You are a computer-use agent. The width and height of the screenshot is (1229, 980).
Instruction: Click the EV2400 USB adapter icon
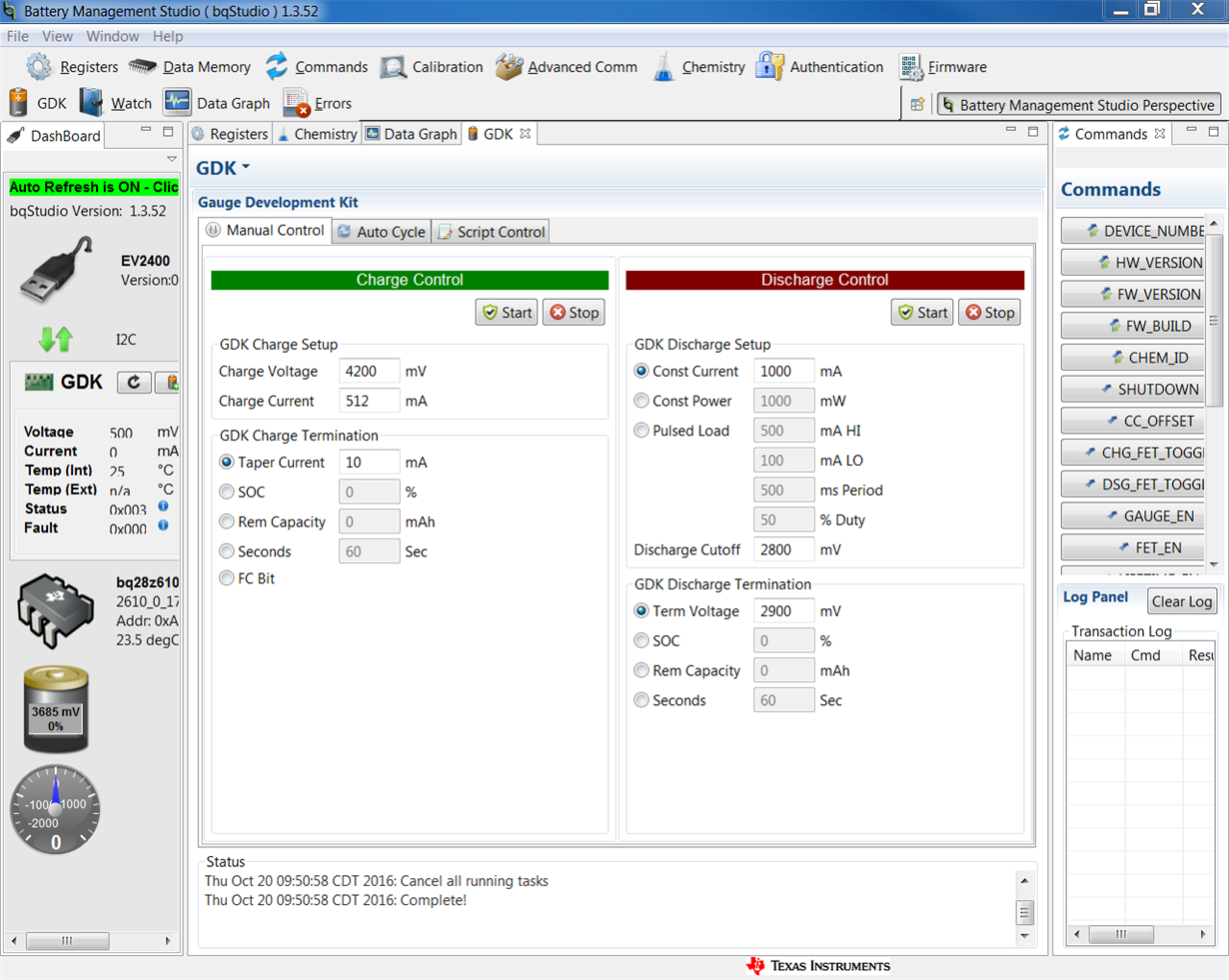[56, 271]
